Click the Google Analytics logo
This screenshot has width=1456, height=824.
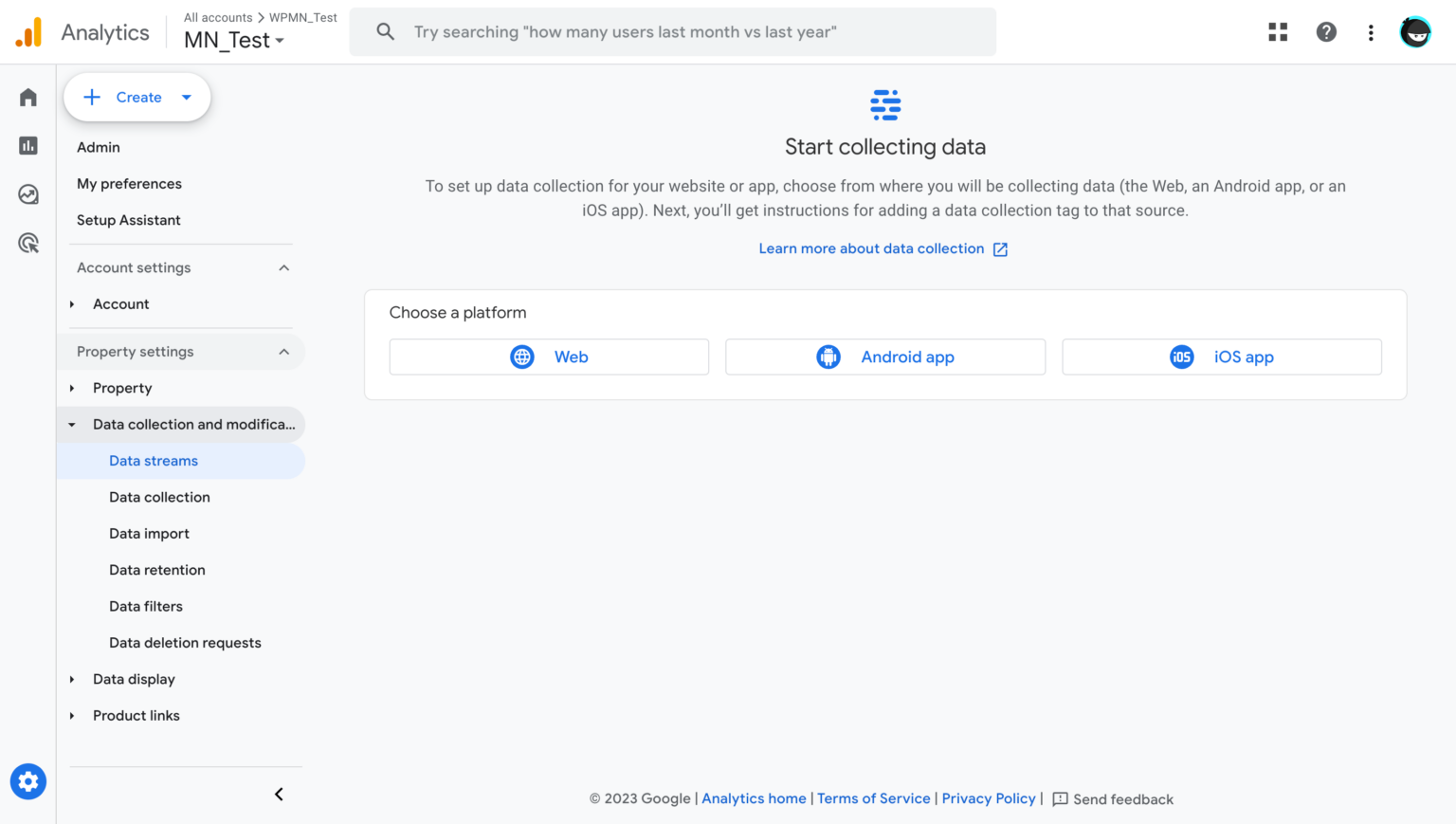(29, 31)
